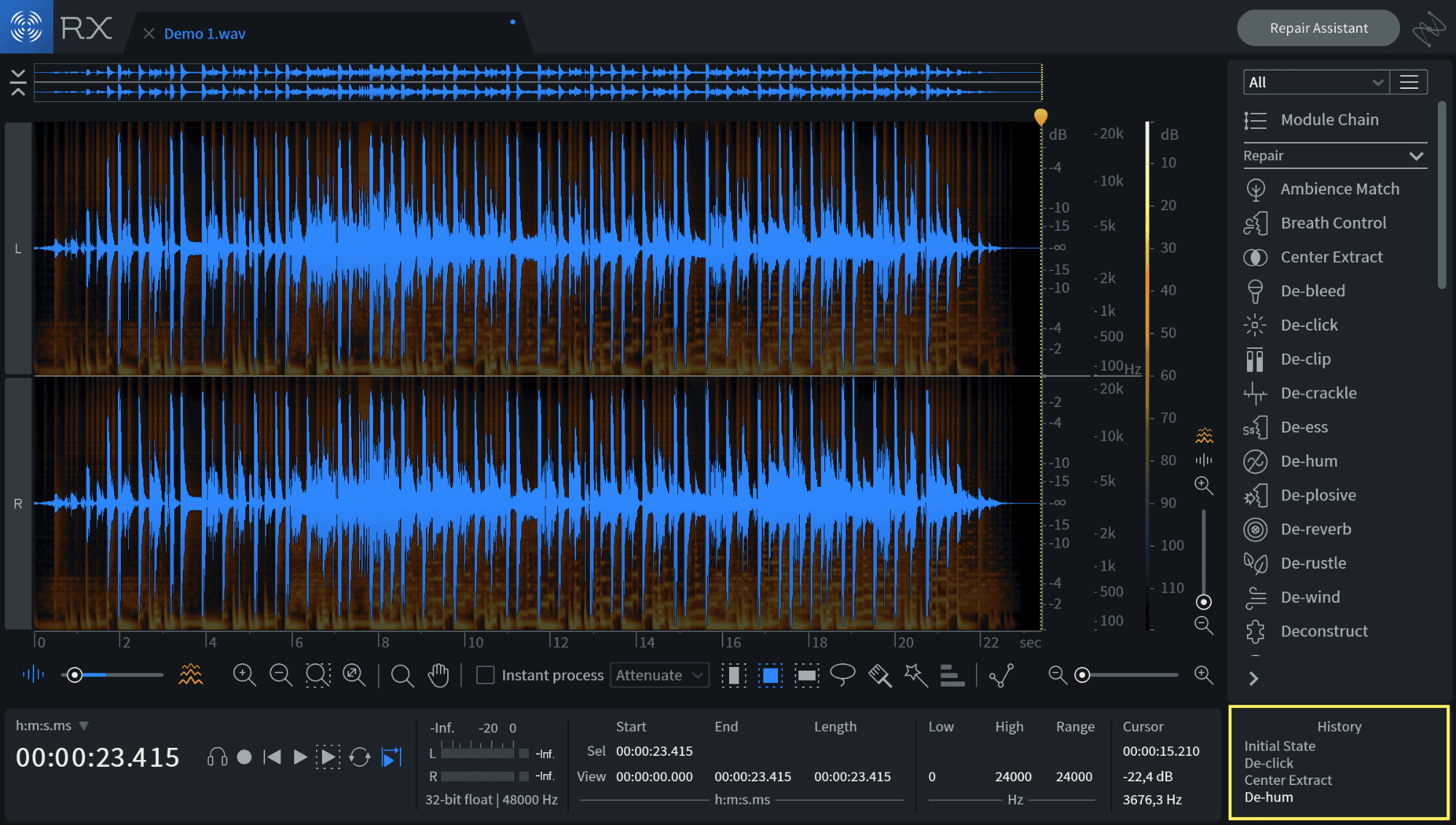This screenshot has height=825, width=1456.
Task: Play the selection only
Action: 328,757
